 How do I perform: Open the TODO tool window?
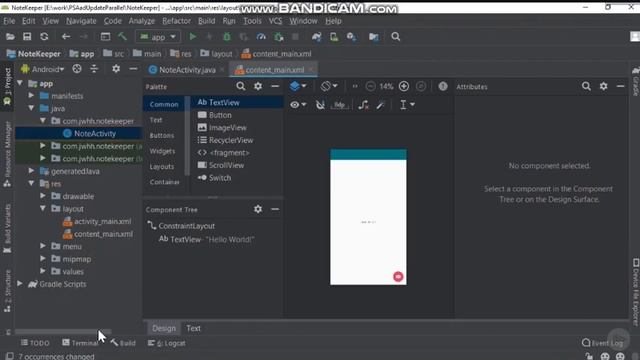[35, 343]
